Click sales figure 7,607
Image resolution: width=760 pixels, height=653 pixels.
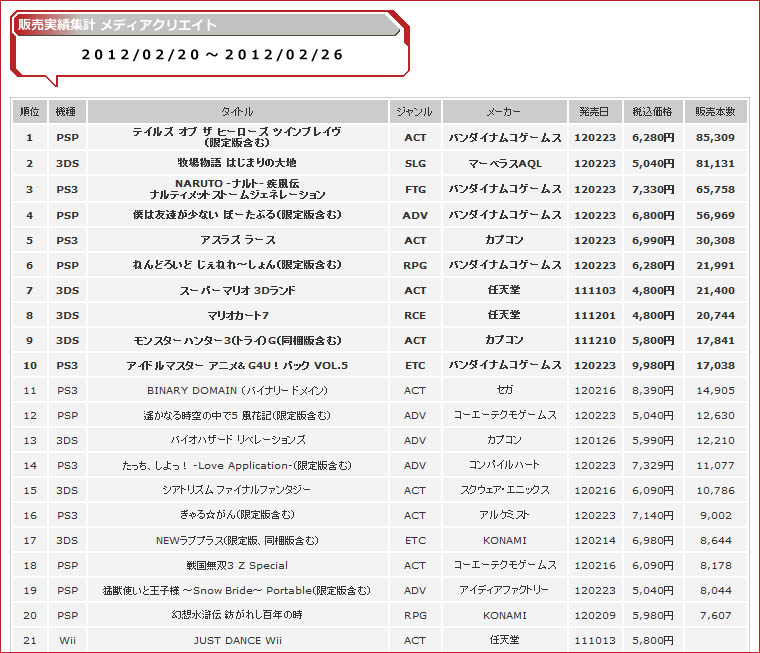tap(715, 616)
